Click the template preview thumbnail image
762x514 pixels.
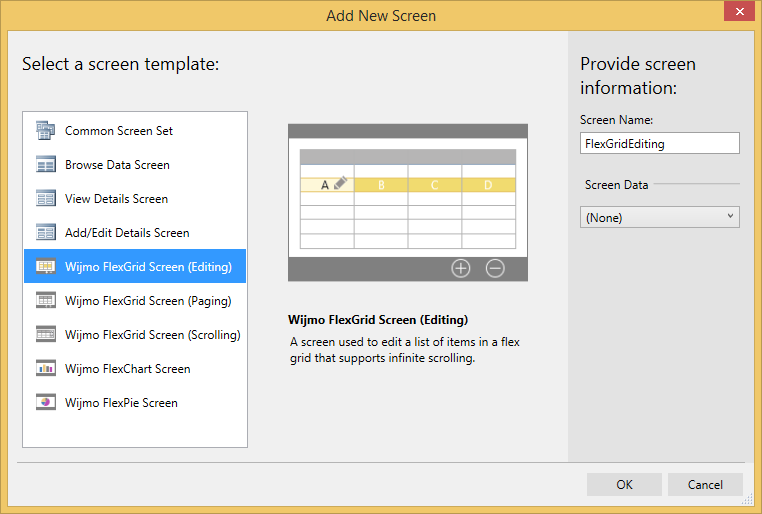click(407, 202)
